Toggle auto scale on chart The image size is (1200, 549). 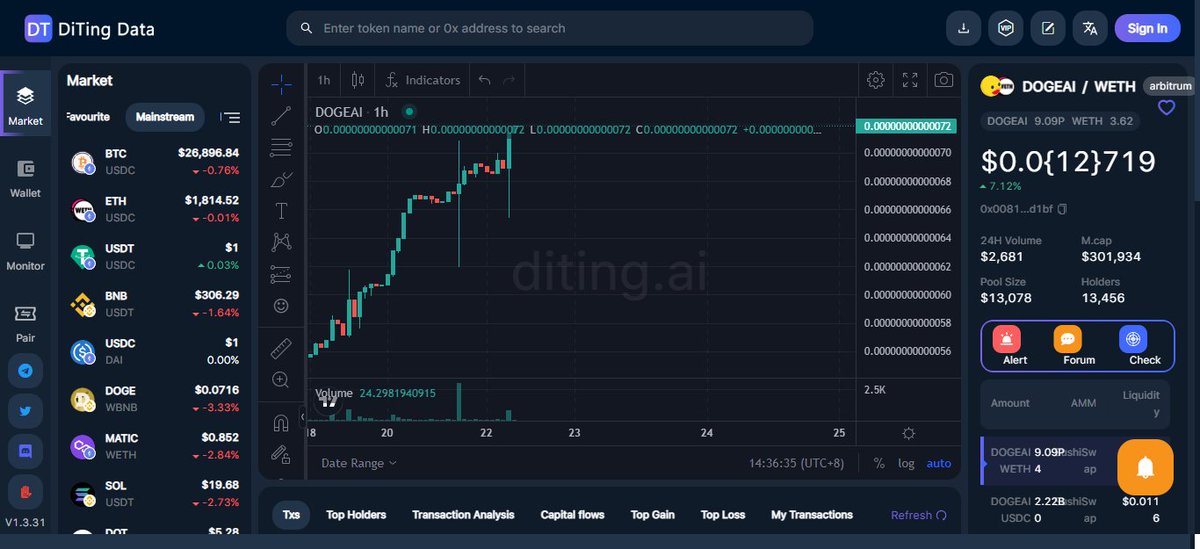(x=939, y=463)
